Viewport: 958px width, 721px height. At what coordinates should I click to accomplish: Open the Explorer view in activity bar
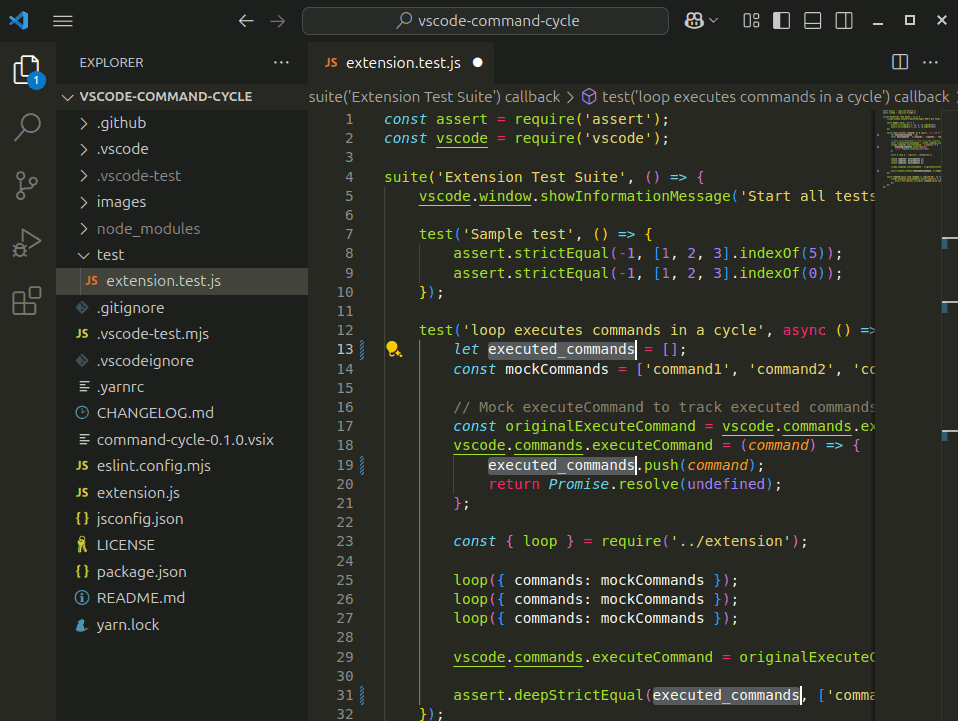click(x=27, y=70)
